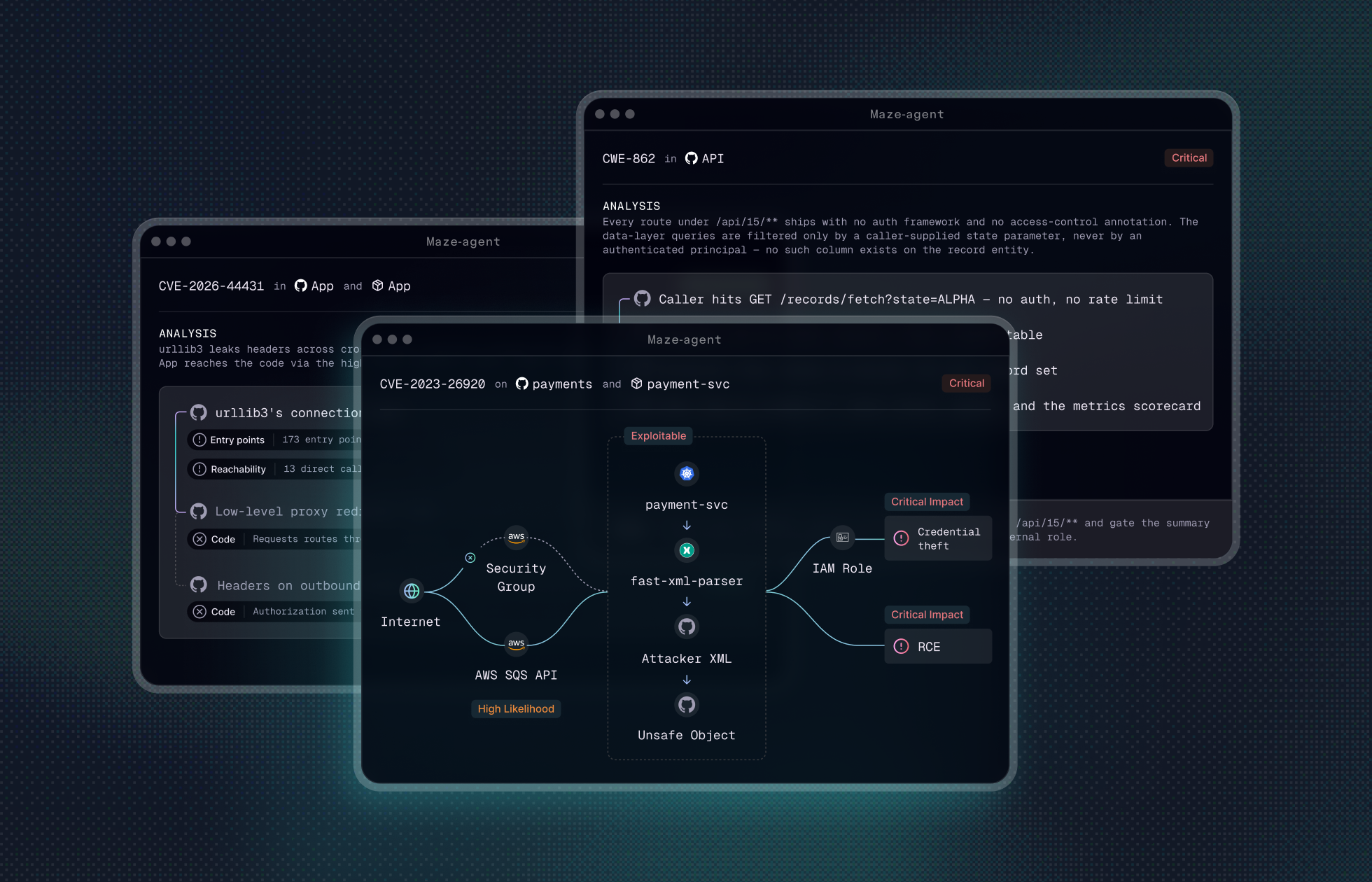Click the package icon beside payment-svc header

(636, 384)
